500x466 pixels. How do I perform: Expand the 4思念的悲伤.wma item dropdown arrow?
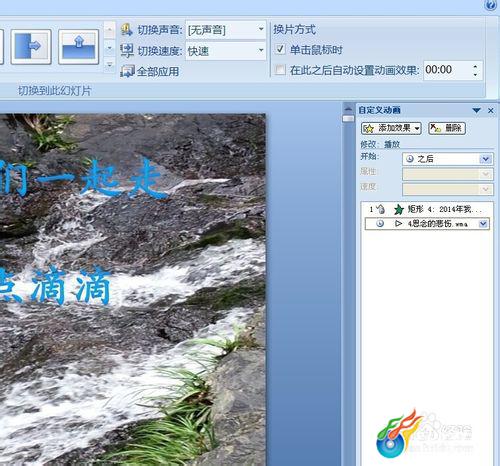[483, 224]
